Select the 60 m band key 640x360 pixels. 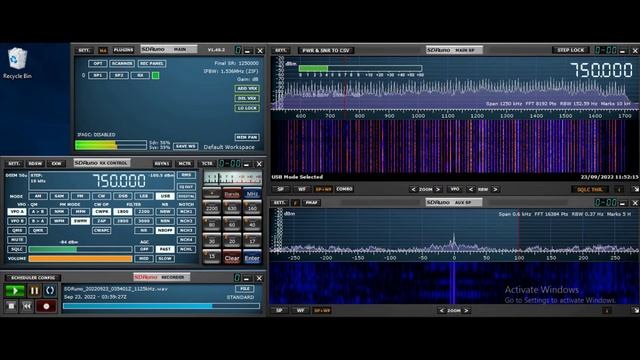pos(232,224)
